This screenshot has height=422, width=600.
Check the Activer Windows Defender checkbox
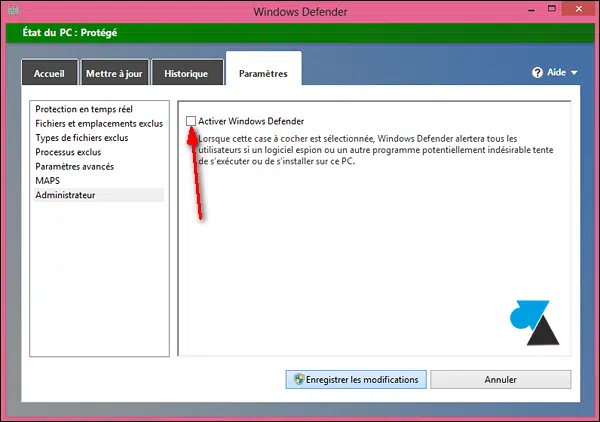[x=191, y=121]
